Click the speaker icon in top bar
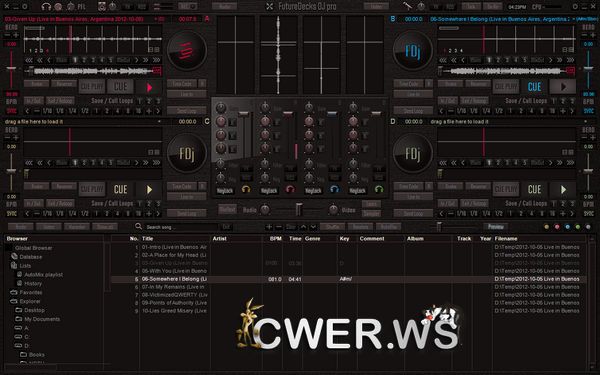This screenshot has height=375, width=600. 101,7
